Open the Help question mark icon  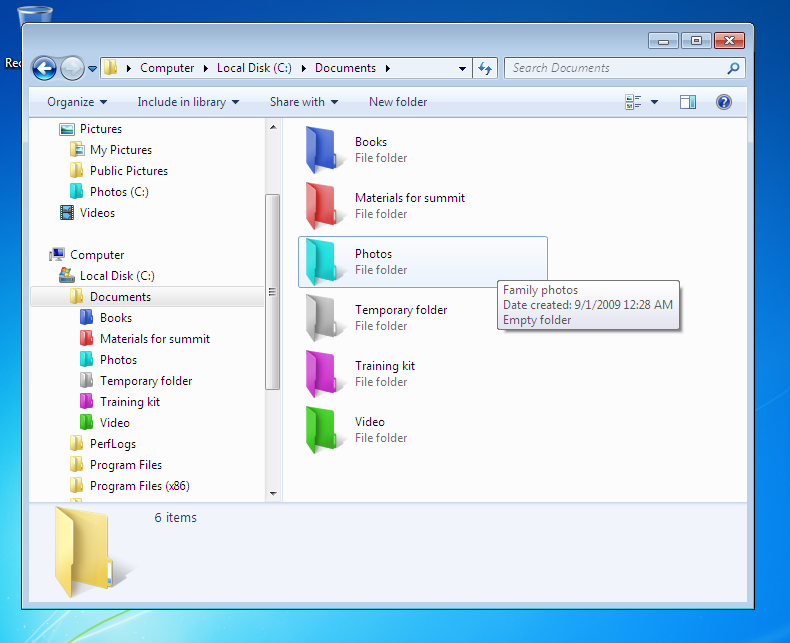pos(724,102)
